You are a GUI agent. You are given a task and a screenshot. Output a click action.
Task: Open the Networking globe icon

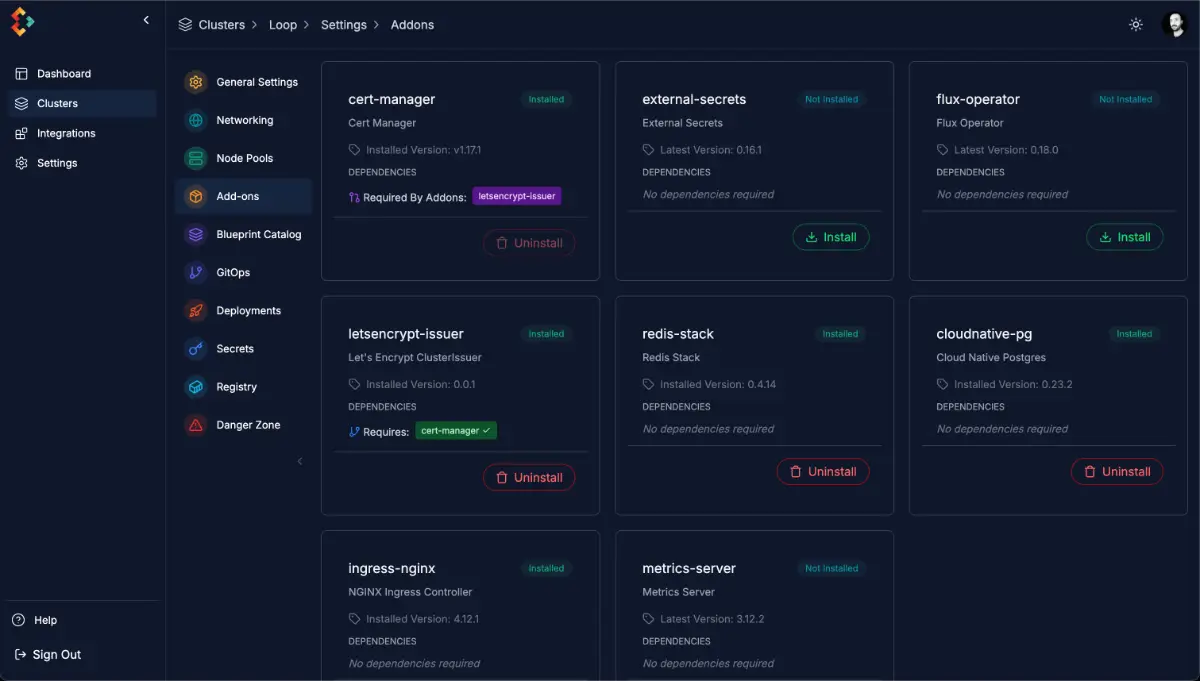(x=196, y=120)
